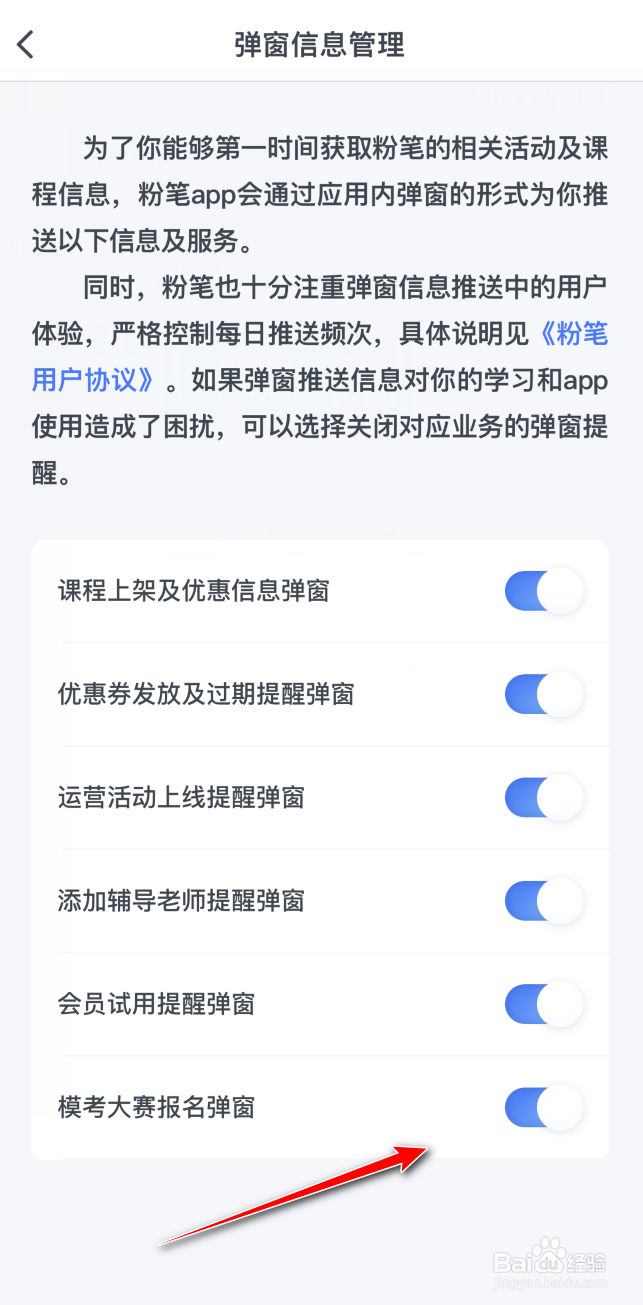
Task: Disable 优惠券发放及过期提醒弹窗 switch
Action: 543,694
